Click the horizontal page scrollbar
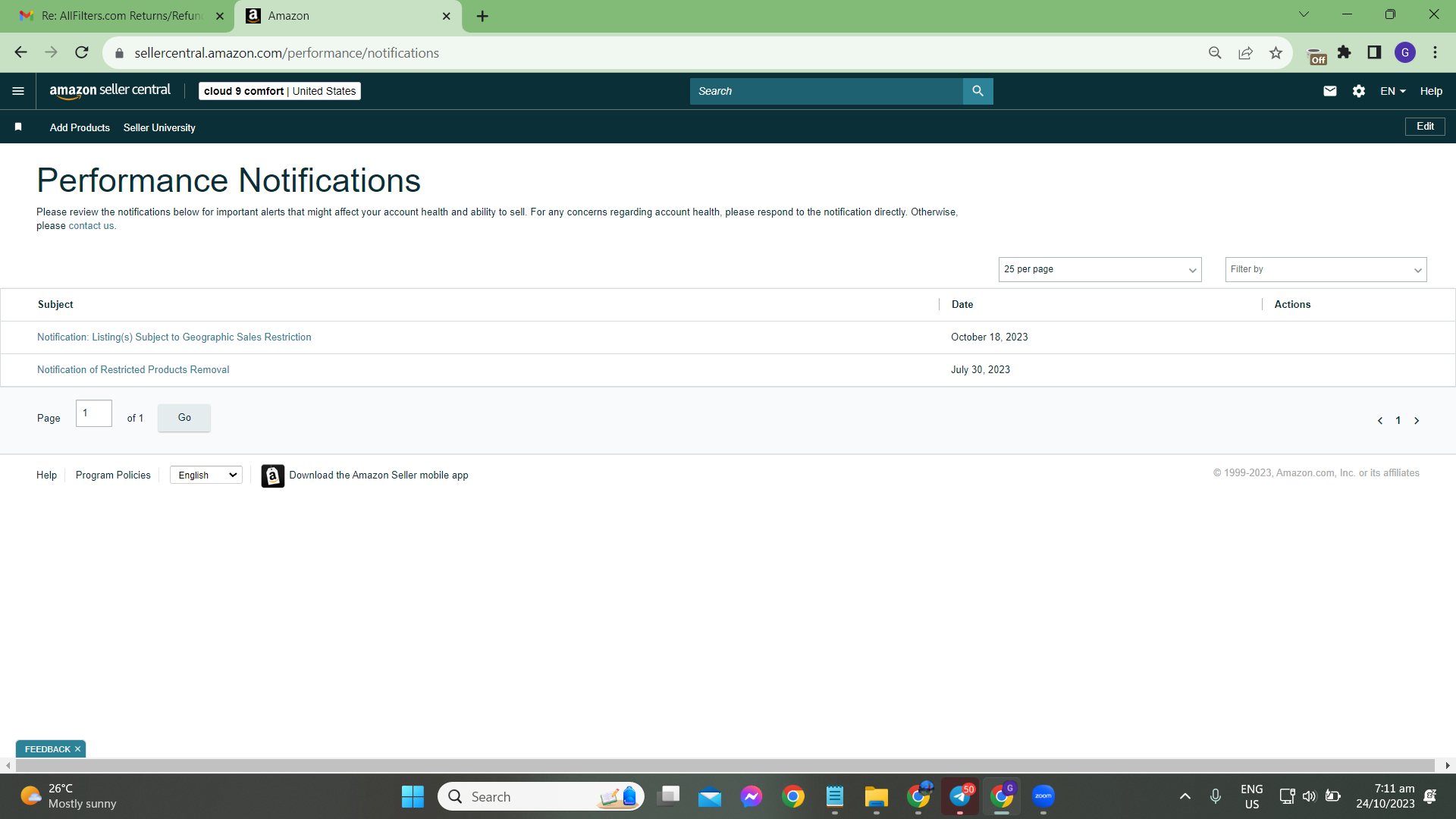The width and height of the screenshot is (1456, 819). coord(724,766)
